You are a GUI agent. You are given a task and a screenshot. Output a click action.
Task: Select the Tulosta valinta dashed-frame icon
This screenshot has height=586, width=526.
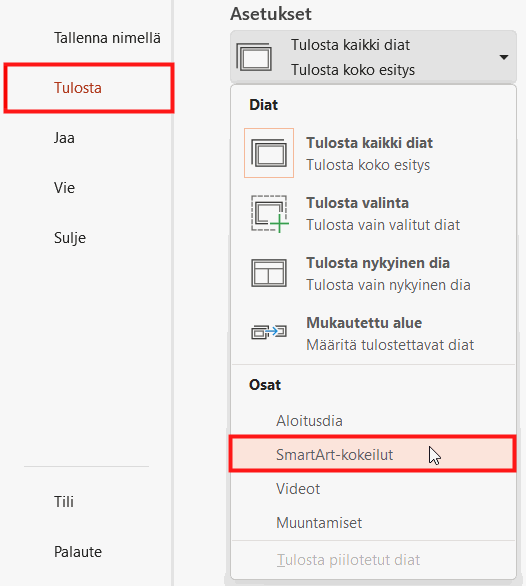pos(269,213)
